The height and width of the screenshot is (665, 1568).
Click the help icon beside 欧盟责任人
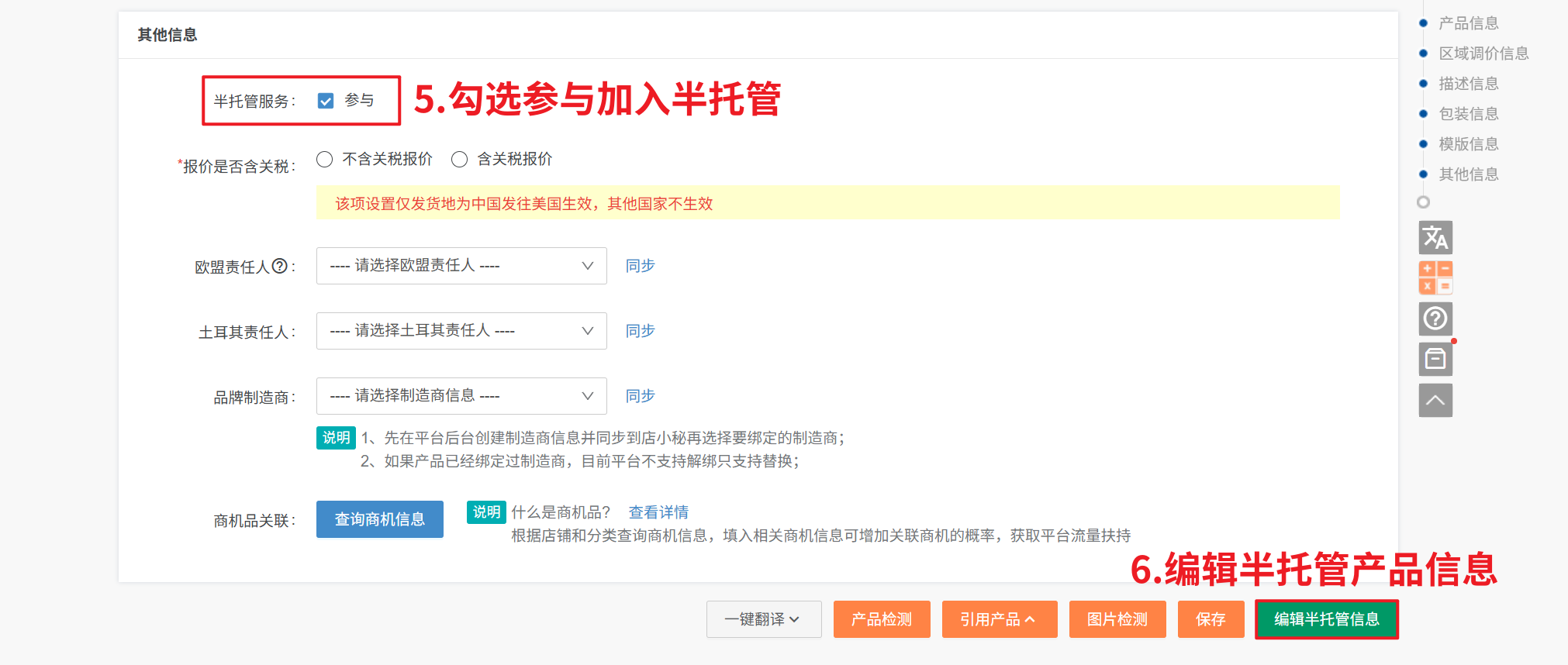(279, 266)
